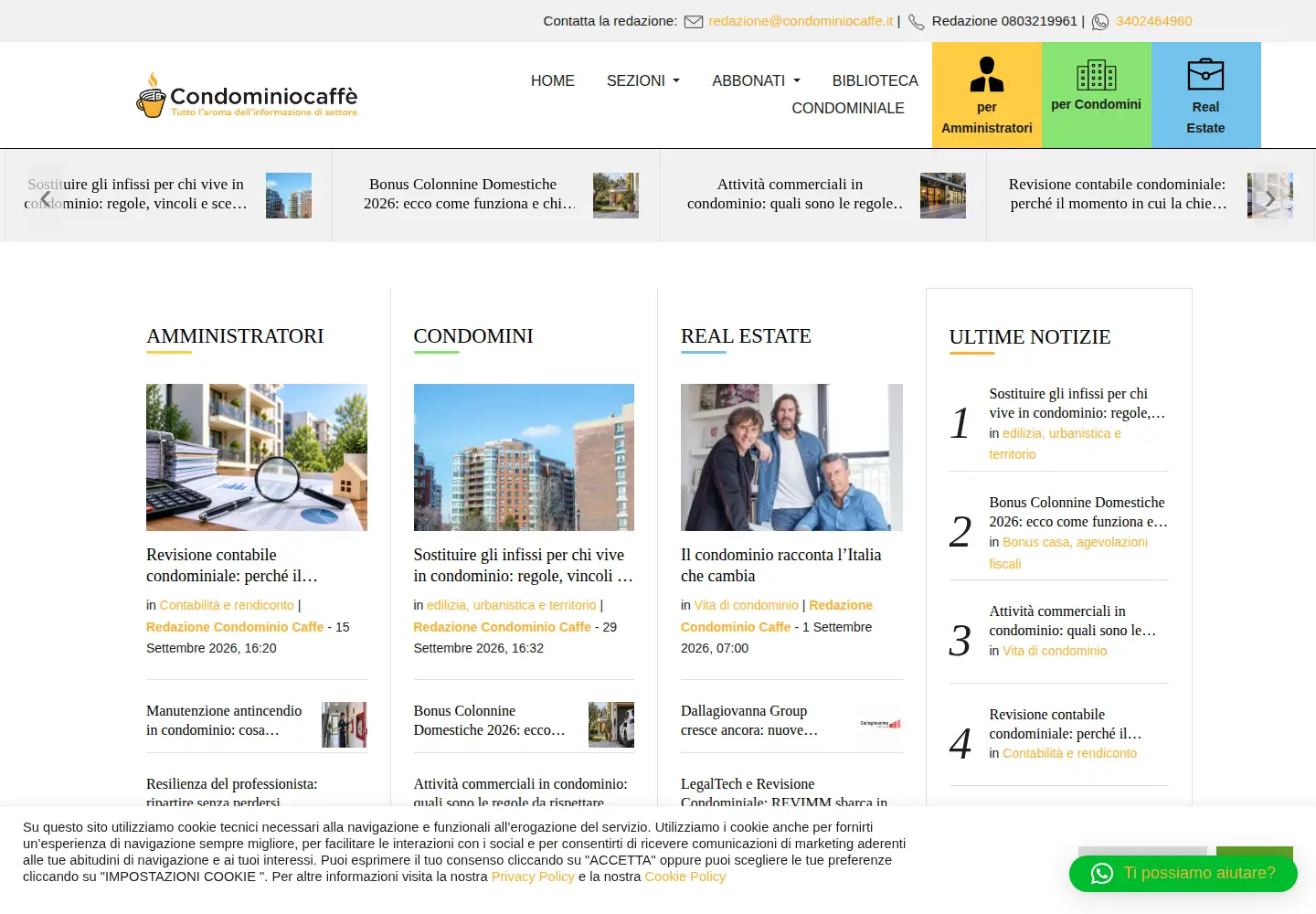
Task: Advance news carousel with the right arrow
Action: [x=1269, y=197]
